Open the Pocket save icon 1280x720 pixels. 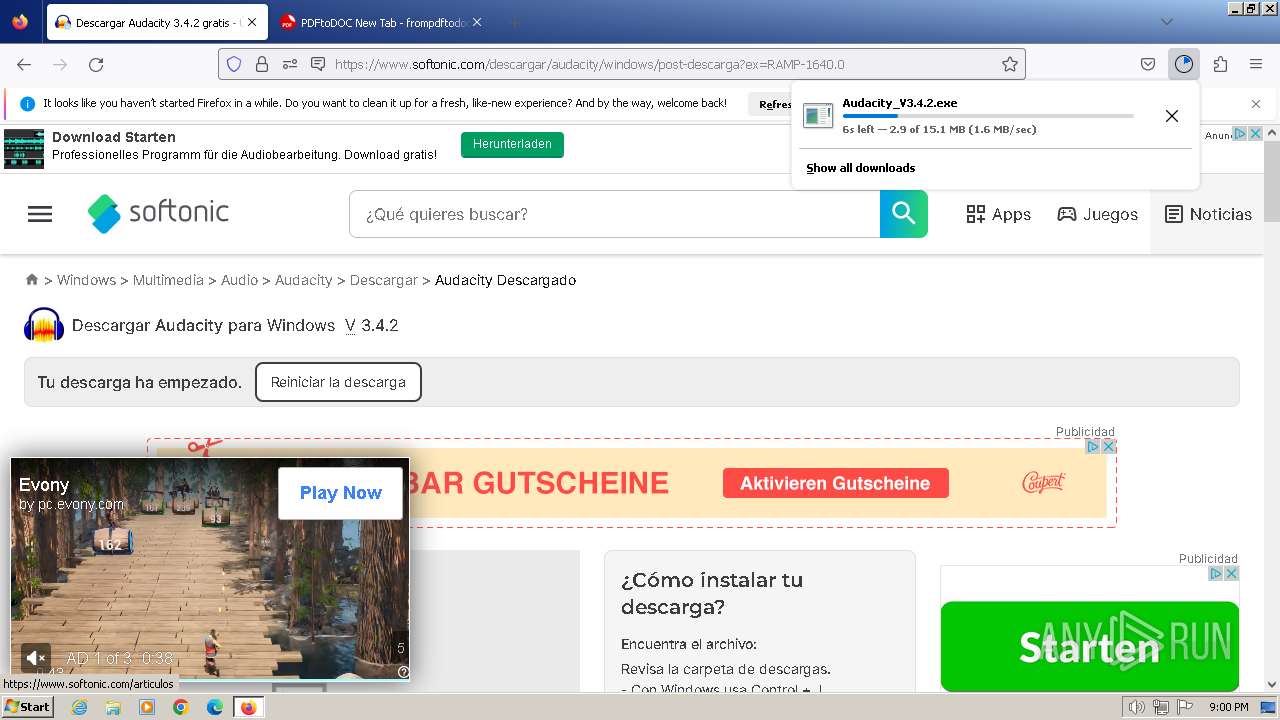point(1148,64)
